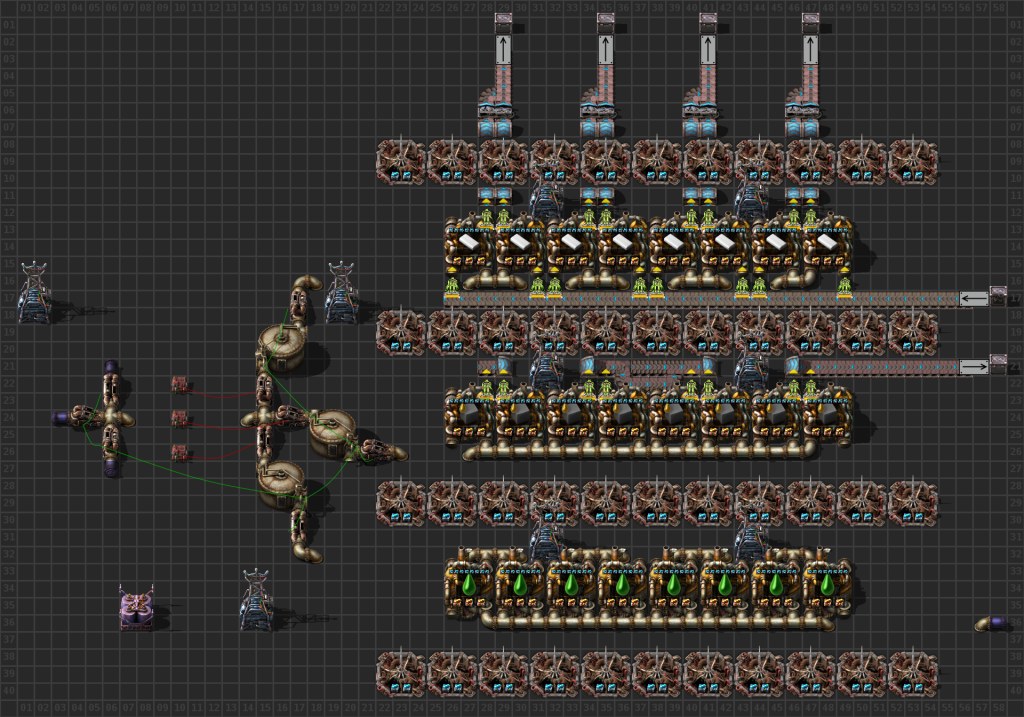Screen dimensions: 1024x717
Task: Click the fourth up-arrow belt marker
Action: [x=810, y=50]
